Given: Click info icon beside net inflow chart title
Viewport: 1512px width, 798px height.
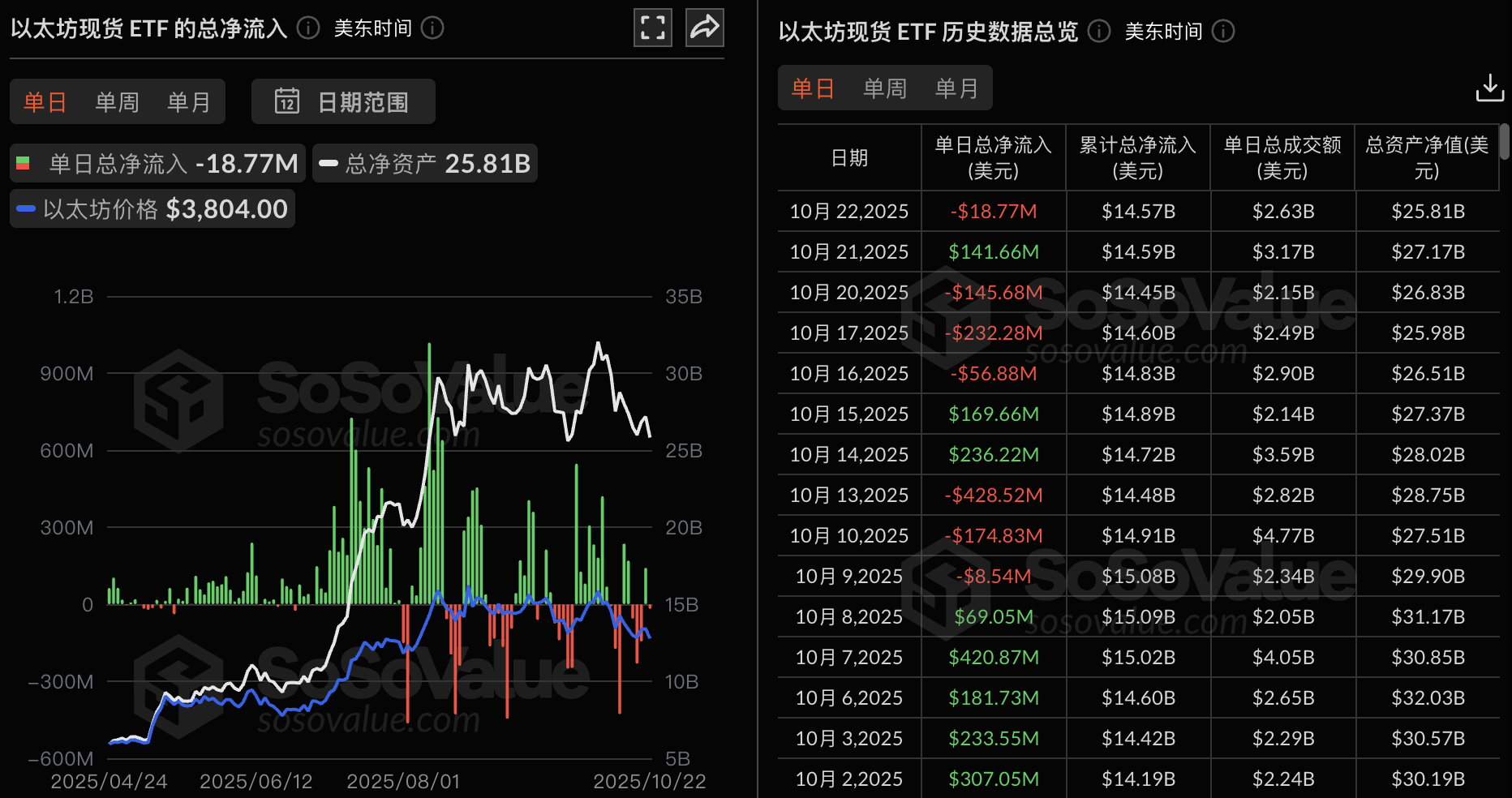Looking at the screenshot, I should click(308, 28).
